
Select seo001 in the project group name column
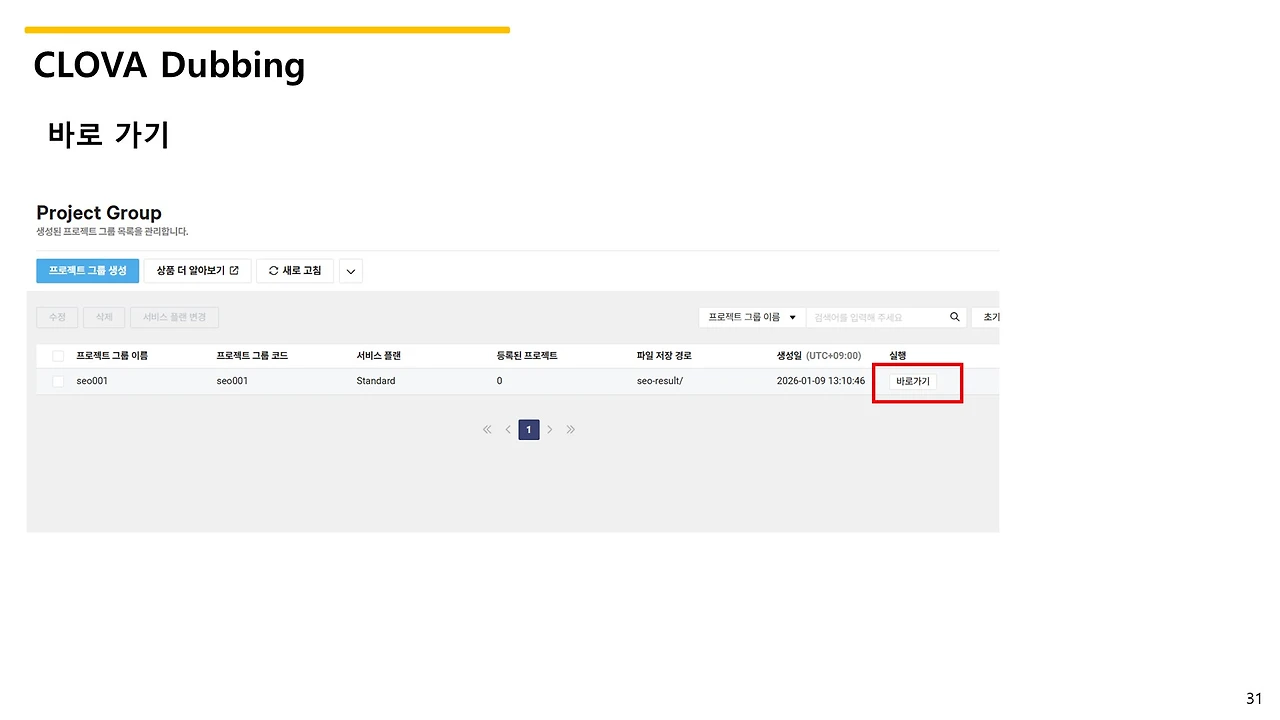point(92,381)
